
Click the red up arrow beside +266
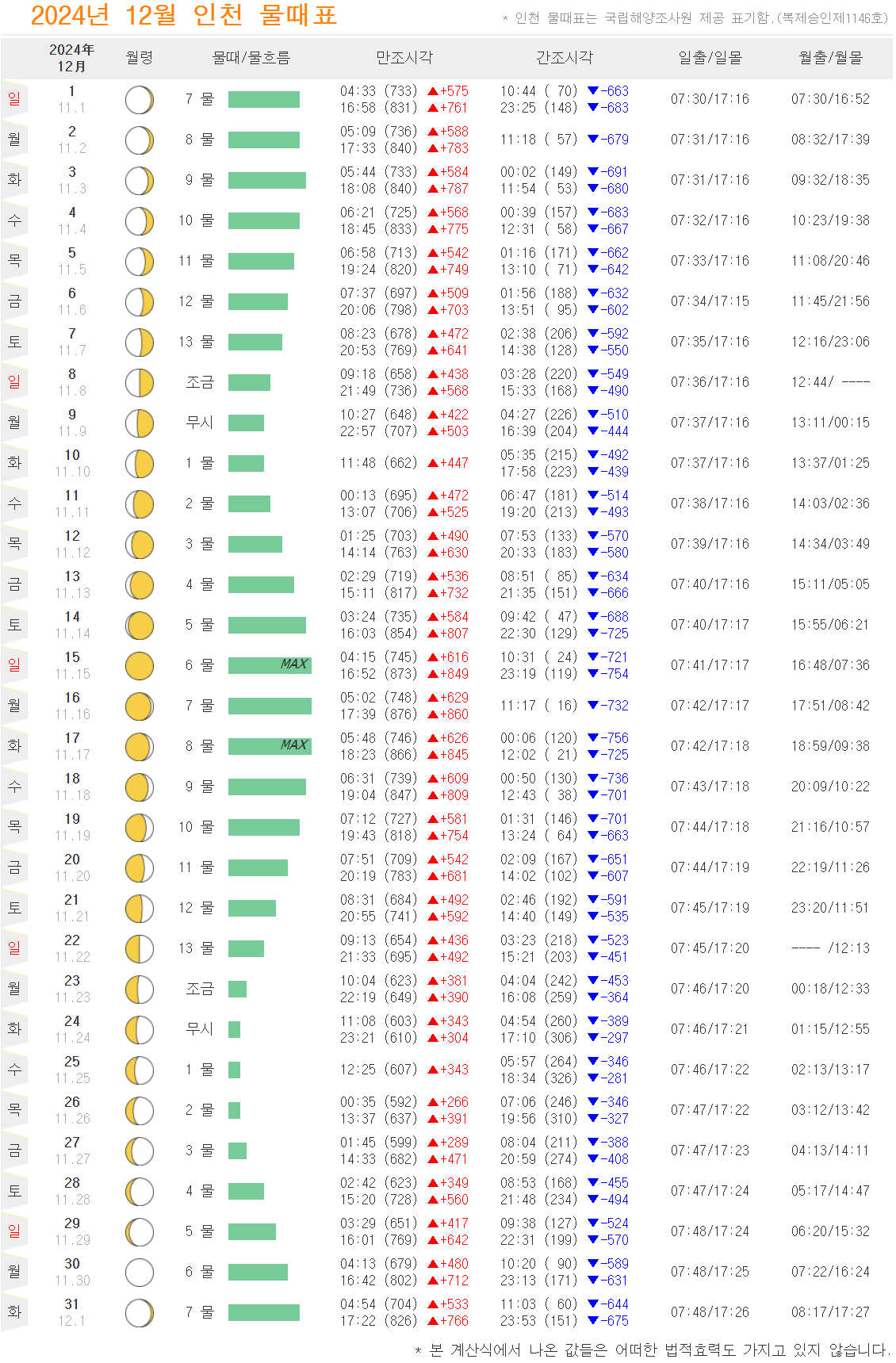(x=433, y=1103)
